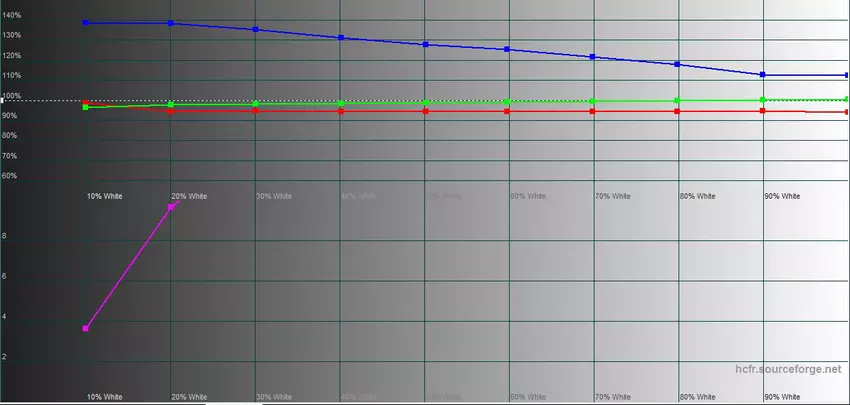Select the red data point at 30% White

point(256,110)
